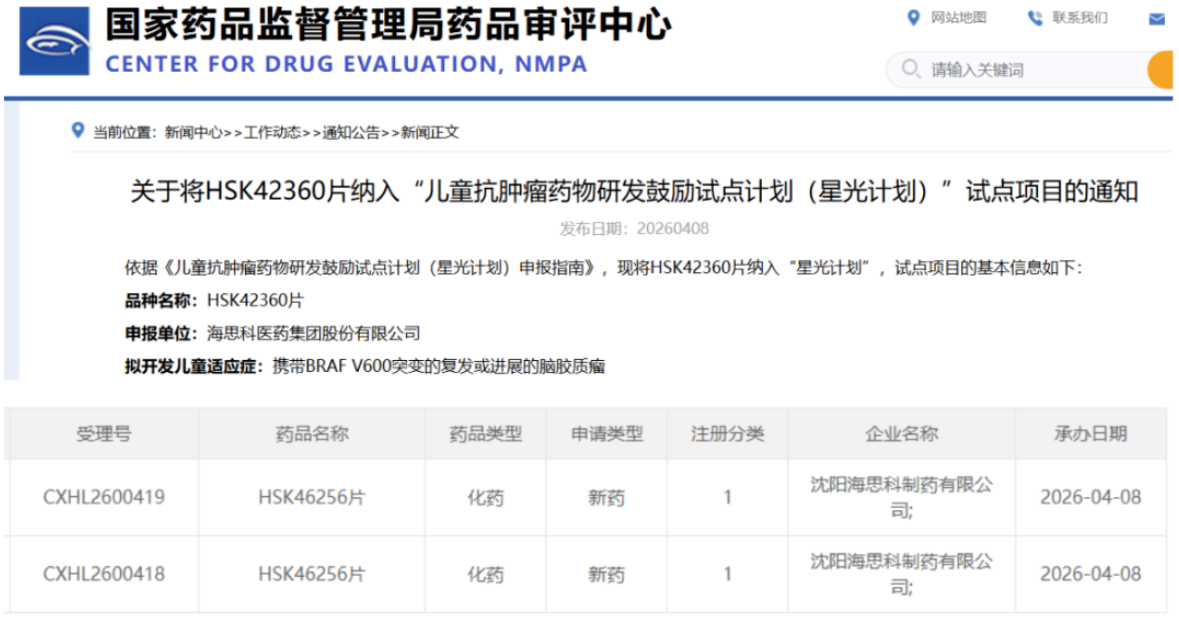Select the CXHL2600418 acceptance number cell
The image size is (1179, 623).
tap(104, 574)
